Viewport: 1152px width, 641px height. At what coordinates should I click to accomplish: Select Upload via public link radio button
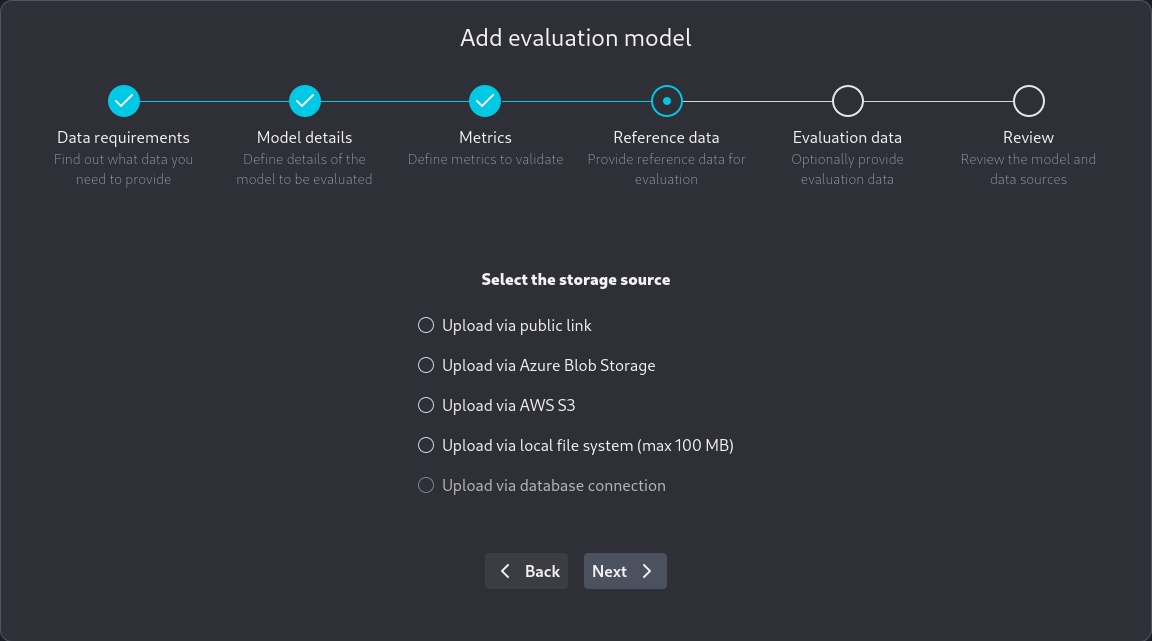(x=426, y=326)
